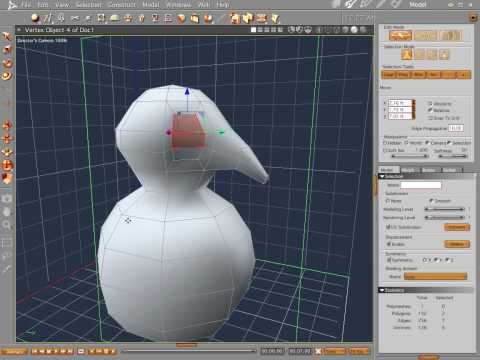Open the Selection menu
480x360 pixels.
[88, 5]
